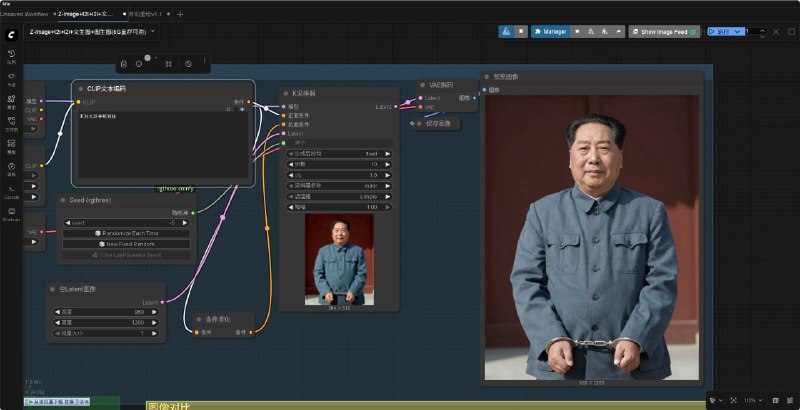Click the large preview image output
The image size is (800, 410).
pos(592,237)
